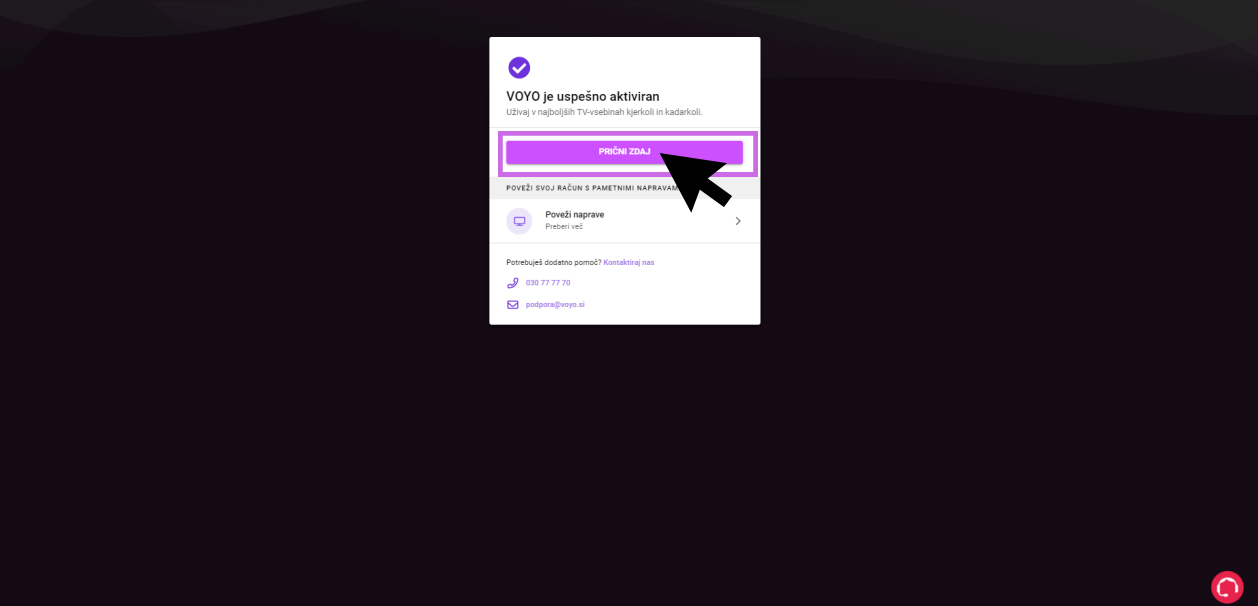This screenshot has width=1258, height=606.
Task: Expand the Poveži naprave chevron arrow
Action: (738, 221)
